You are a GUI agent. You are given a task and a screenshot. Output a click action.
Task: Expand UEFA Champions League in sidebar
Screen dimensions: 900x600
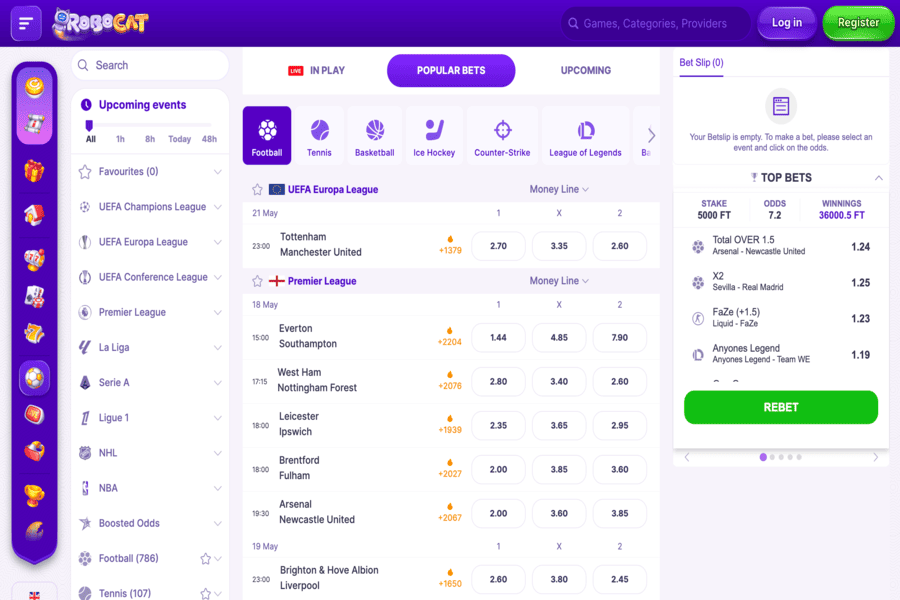coord(217,207)
